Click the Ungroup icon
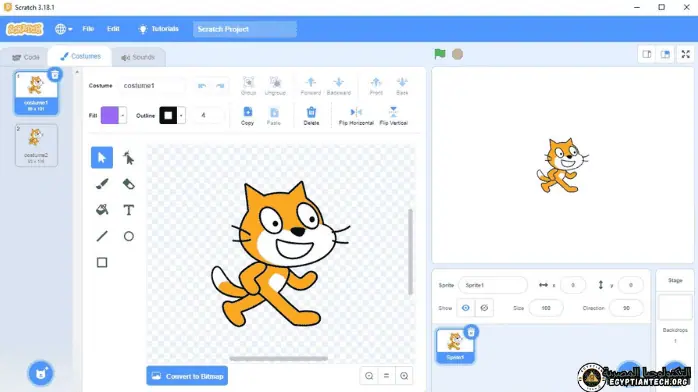Image resolution: width=698 pixels, height=392 pixels. tap(275, 86)
